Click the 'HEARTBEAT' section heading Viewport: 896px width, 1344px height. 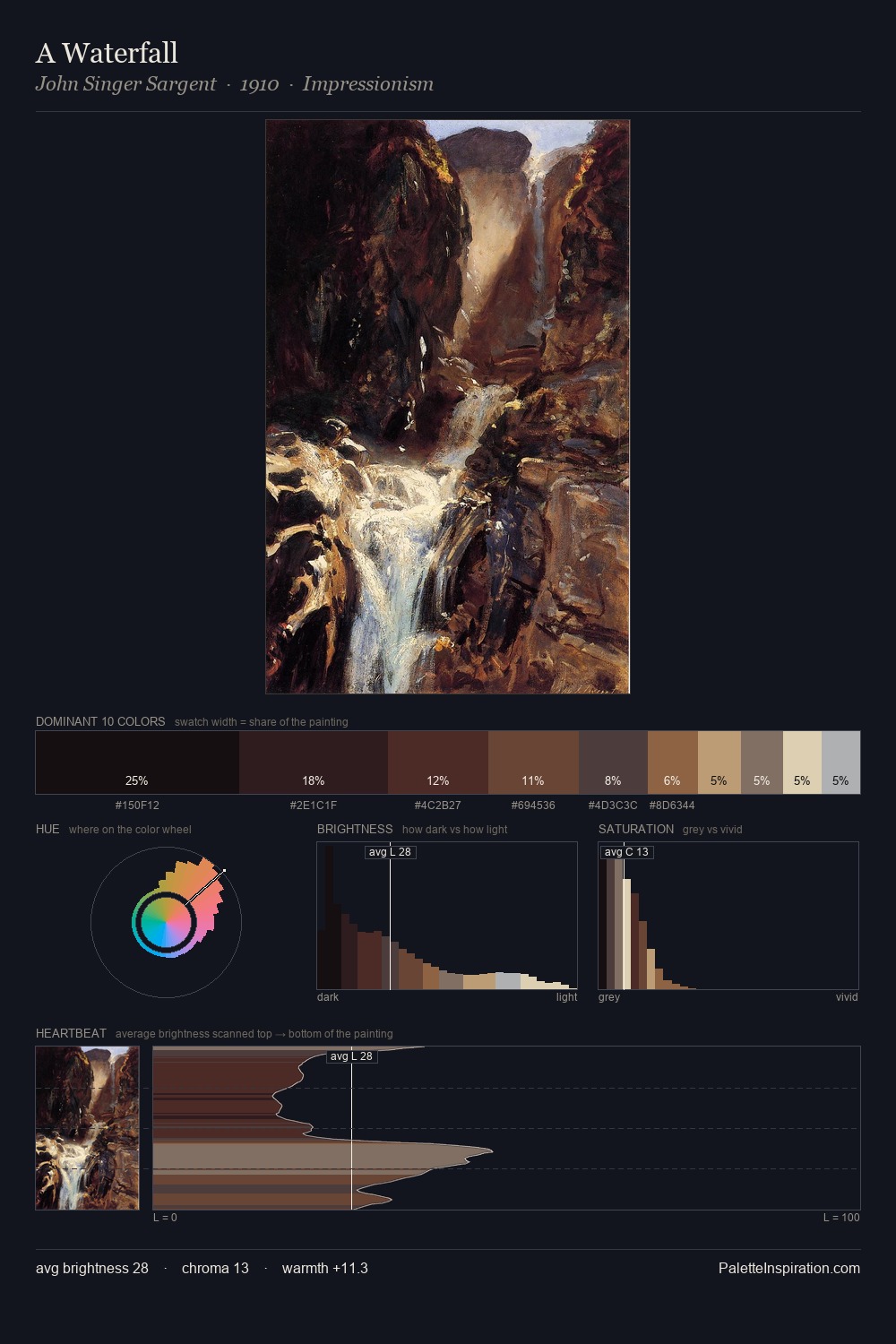pyautogui.click(x=71, y=1033)
